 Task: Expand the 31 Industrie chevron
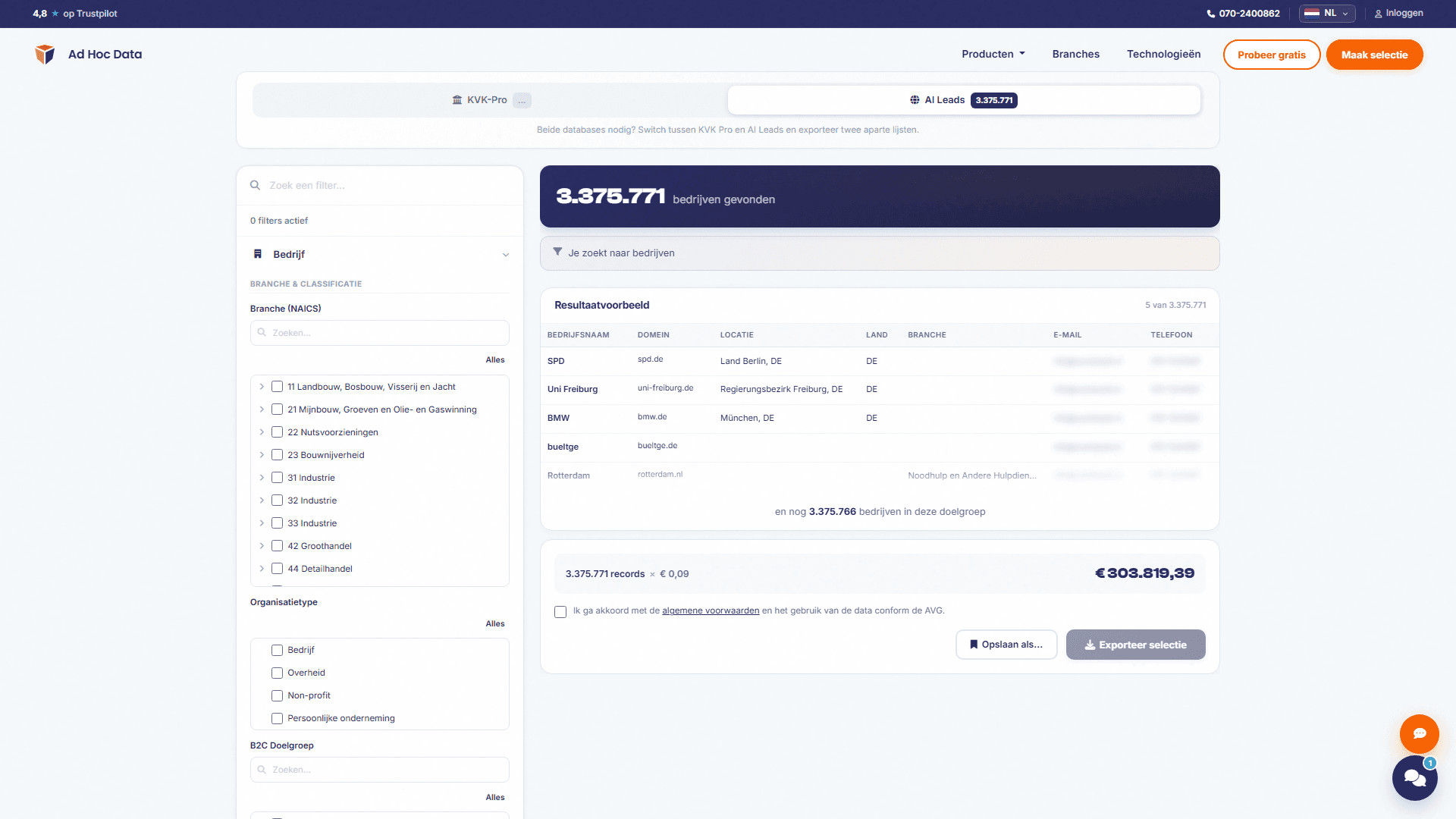pyautogui.click(x=262, y=478)
